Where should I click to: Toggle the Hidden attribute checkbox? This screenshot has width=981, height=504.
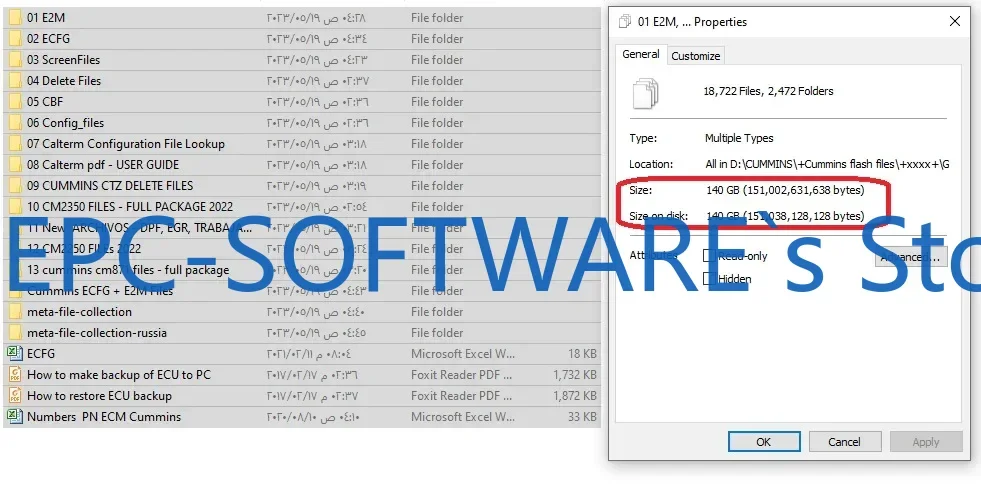(709, 279)
